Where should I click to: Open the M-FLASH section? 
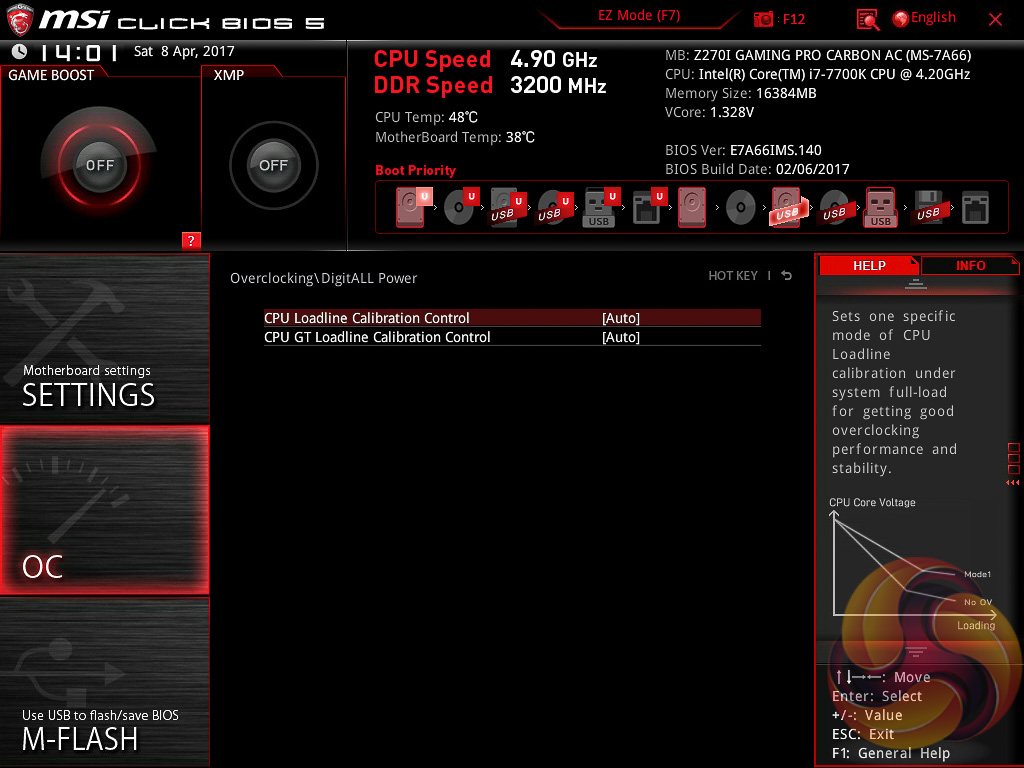104,681
